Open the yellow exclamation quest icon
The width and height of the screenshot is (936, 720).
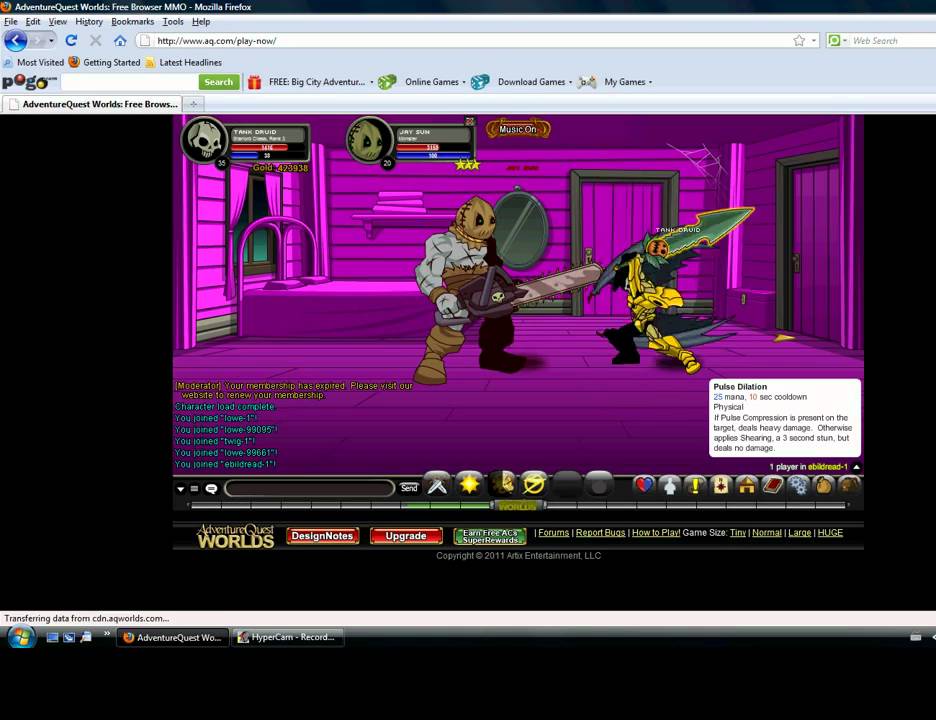click(695, 485)
